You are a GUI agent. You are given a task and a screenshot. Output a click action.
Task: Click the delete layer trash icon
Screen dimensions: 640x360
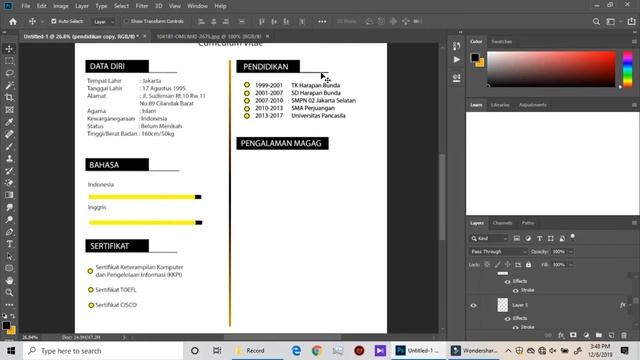click(624, 335)
